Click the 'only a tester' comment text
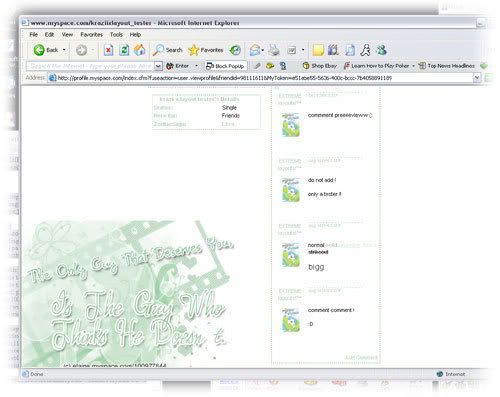Image resolution: width=500 pixels, height=397 pixels. [324, 194]
